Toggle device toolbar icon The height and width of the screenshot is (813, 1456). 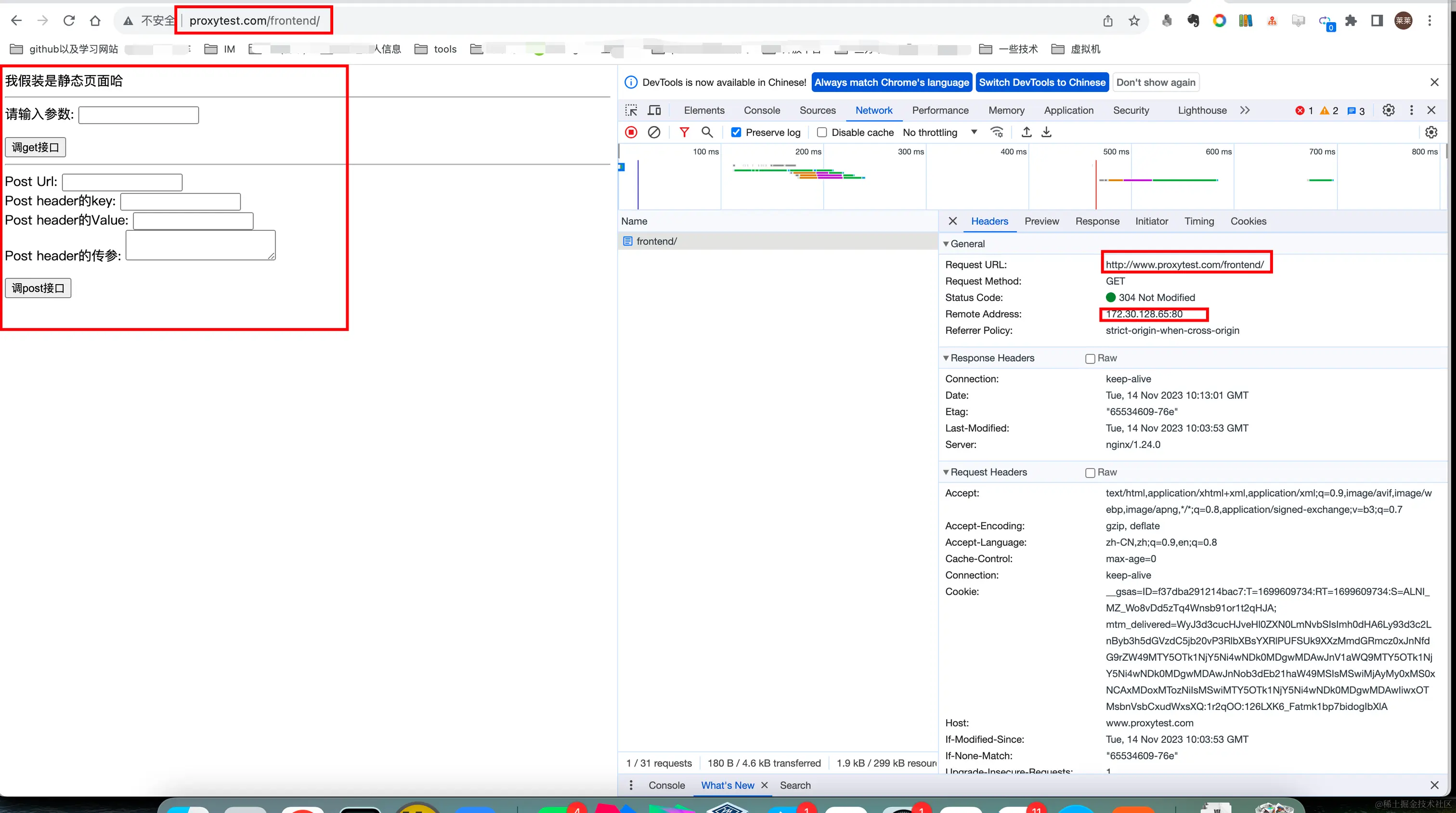coord(654,110)
